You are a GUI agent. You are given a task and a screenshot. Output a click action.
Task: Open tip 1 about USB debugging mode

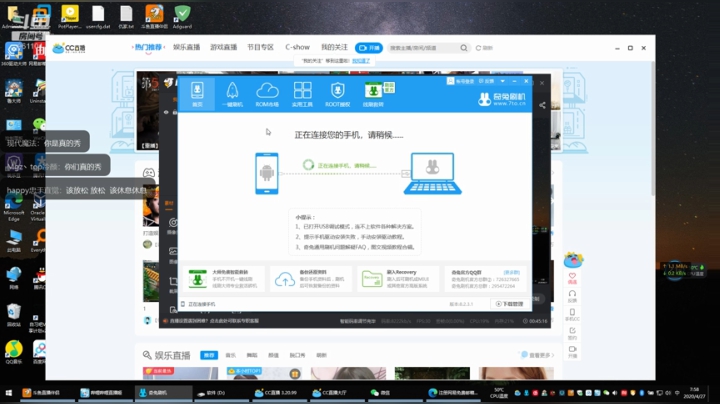[x=355, y=227]
